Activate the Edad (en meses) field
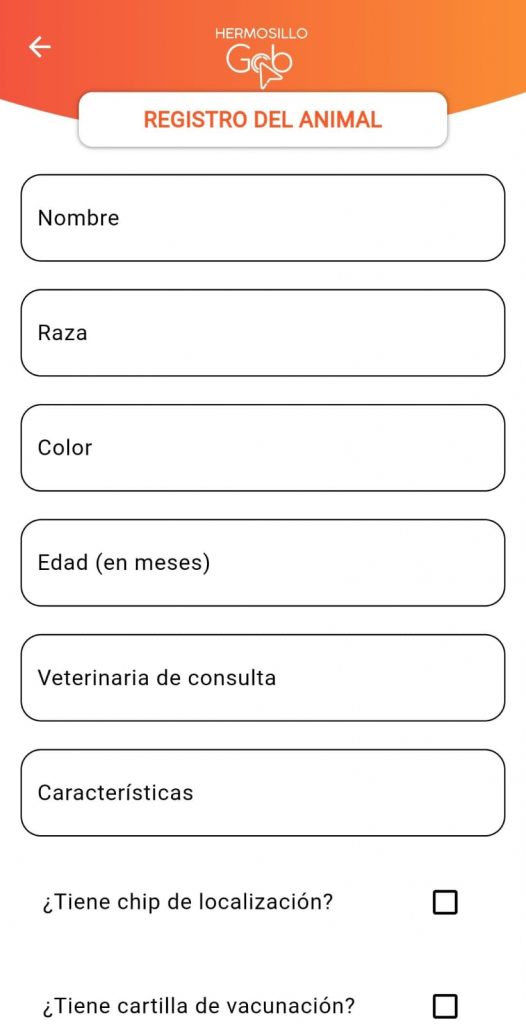This screenshot has height=1024, width=526. click(x=263, y=563)
